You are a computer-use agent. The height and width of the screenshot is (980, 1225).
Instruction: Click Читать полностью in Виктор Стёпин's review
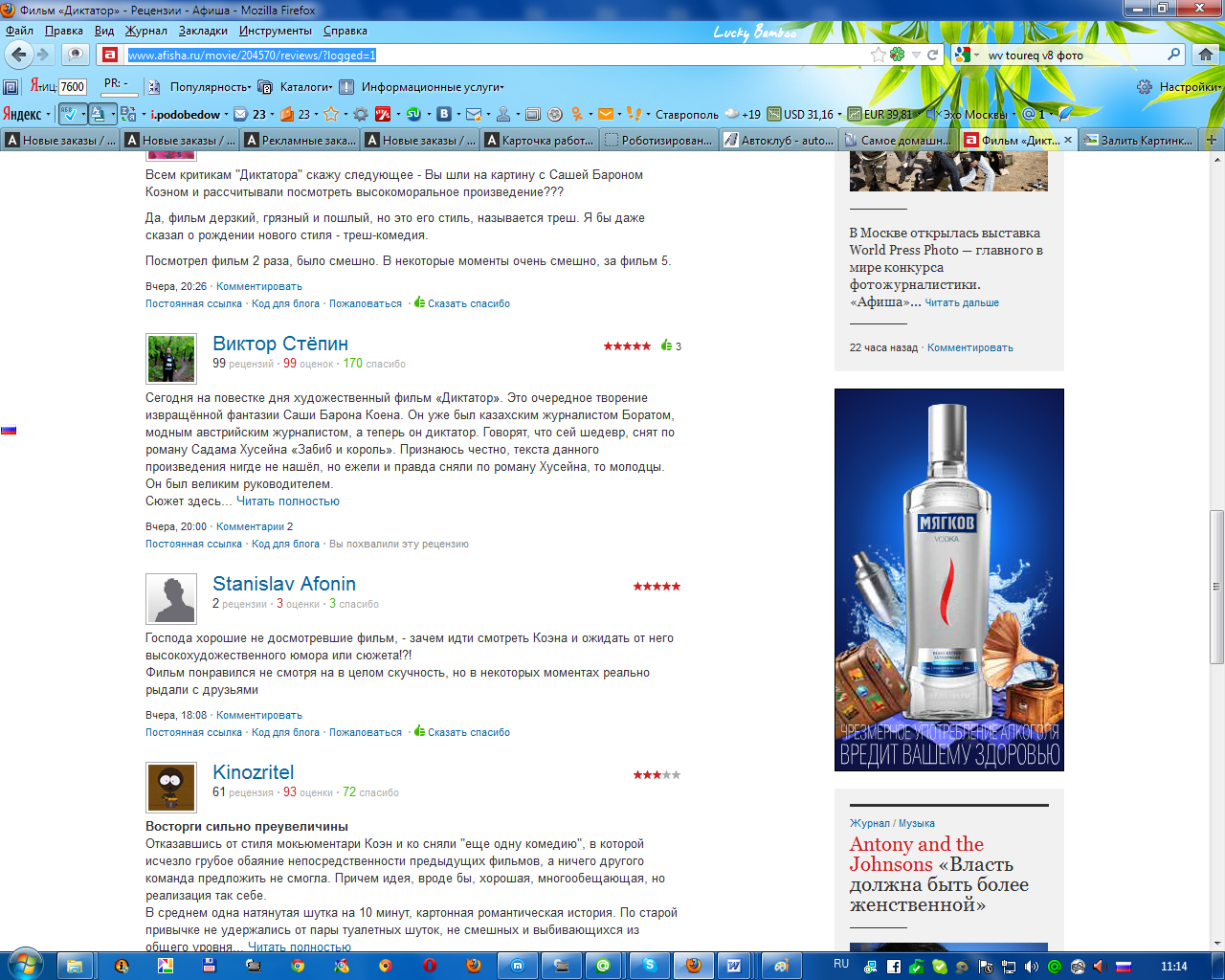[x=288, y=501]
